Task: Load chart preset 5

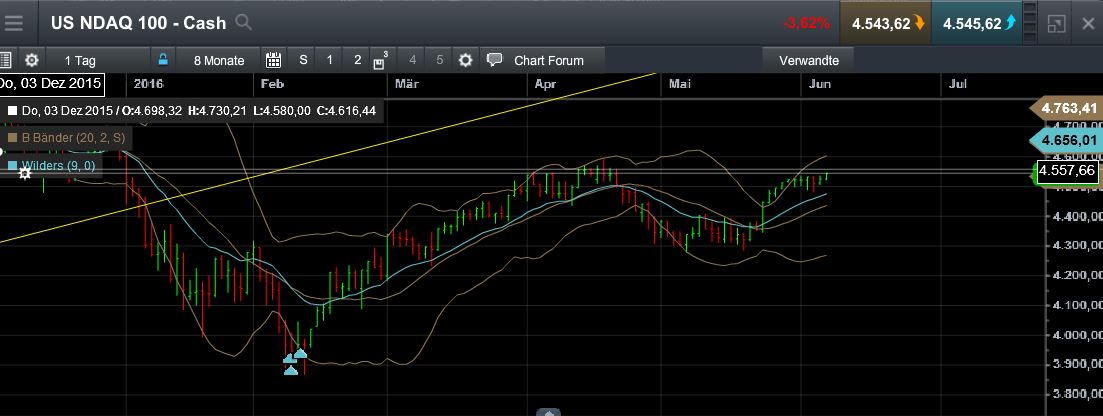Action: [x=440, y=60]
